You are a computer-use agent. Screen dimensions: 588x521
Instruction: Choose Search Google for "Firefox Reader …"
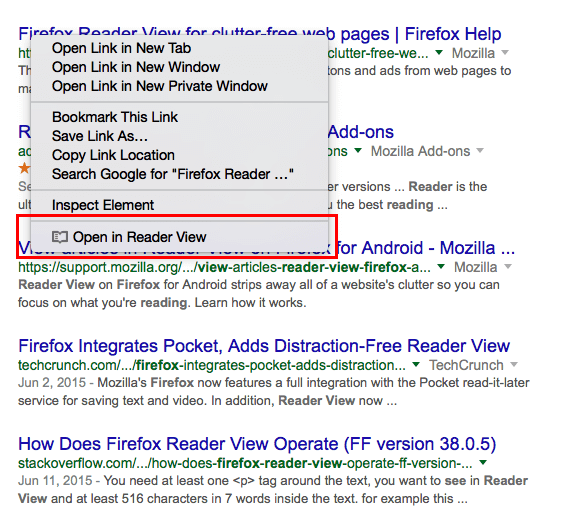point(172,174)
